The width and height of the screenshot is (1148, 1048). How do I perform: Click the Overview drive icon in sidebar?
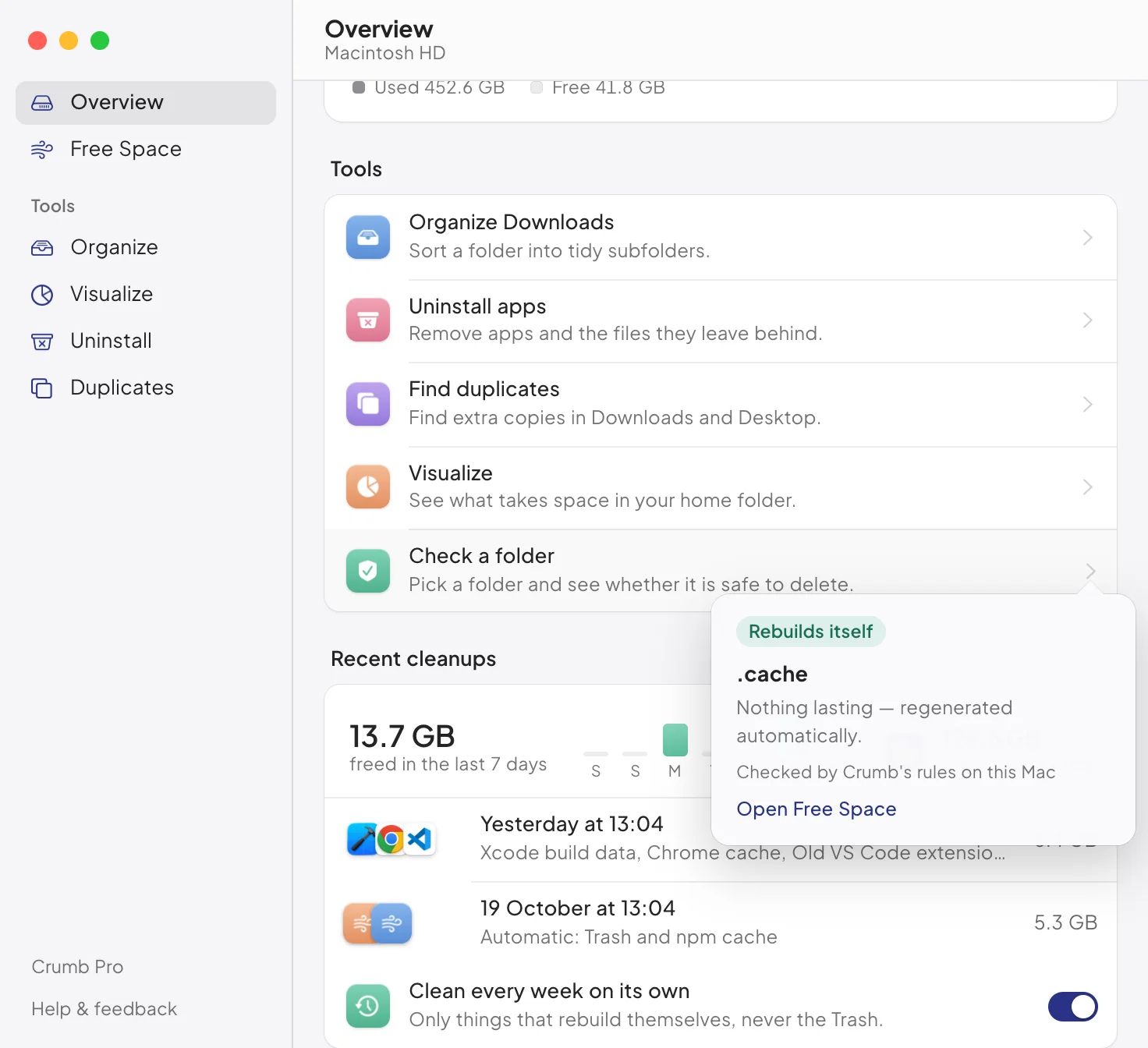pos(42,103)
